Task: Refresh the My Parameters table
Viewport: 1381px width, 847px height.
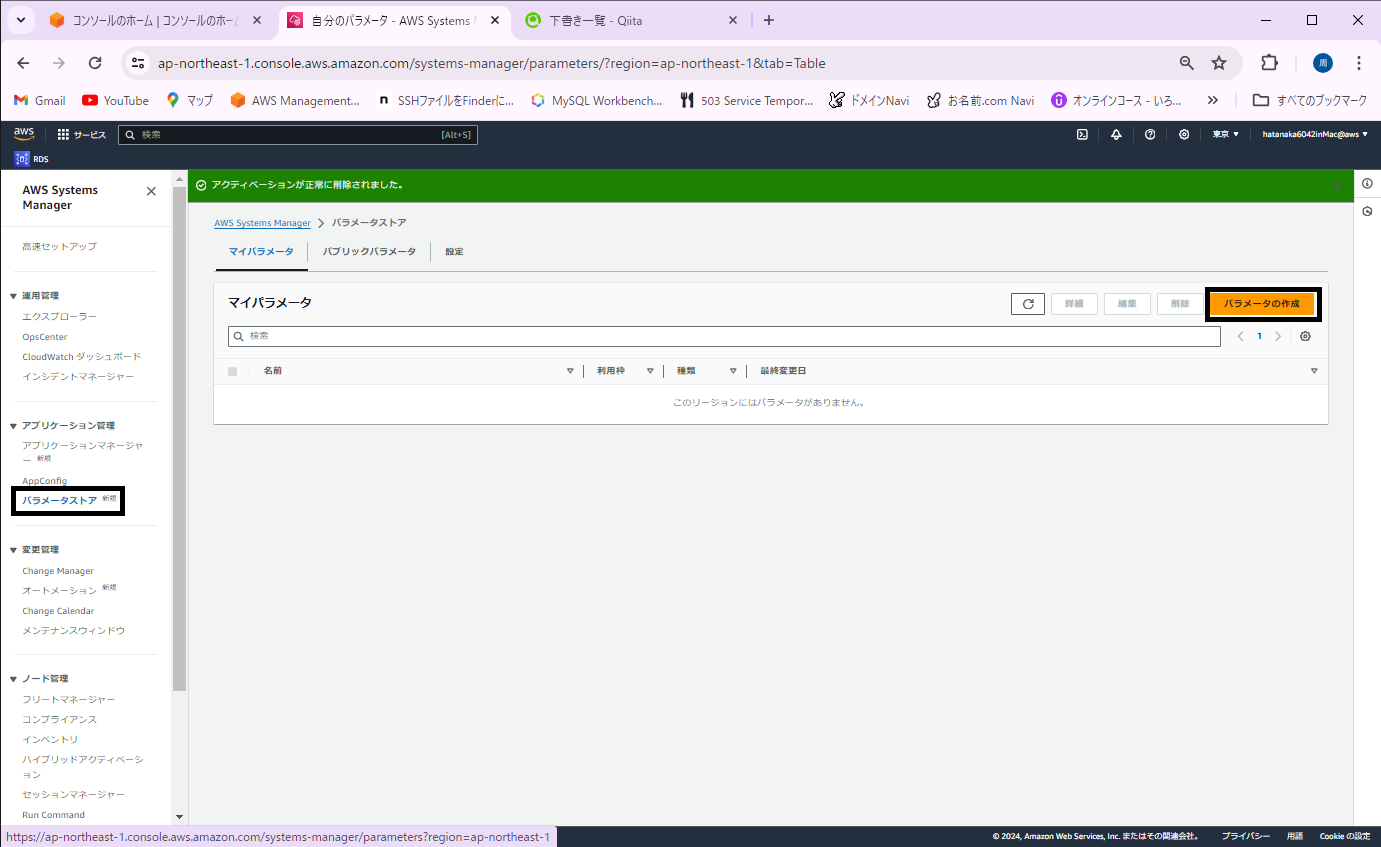Action: click(1028, 304)
